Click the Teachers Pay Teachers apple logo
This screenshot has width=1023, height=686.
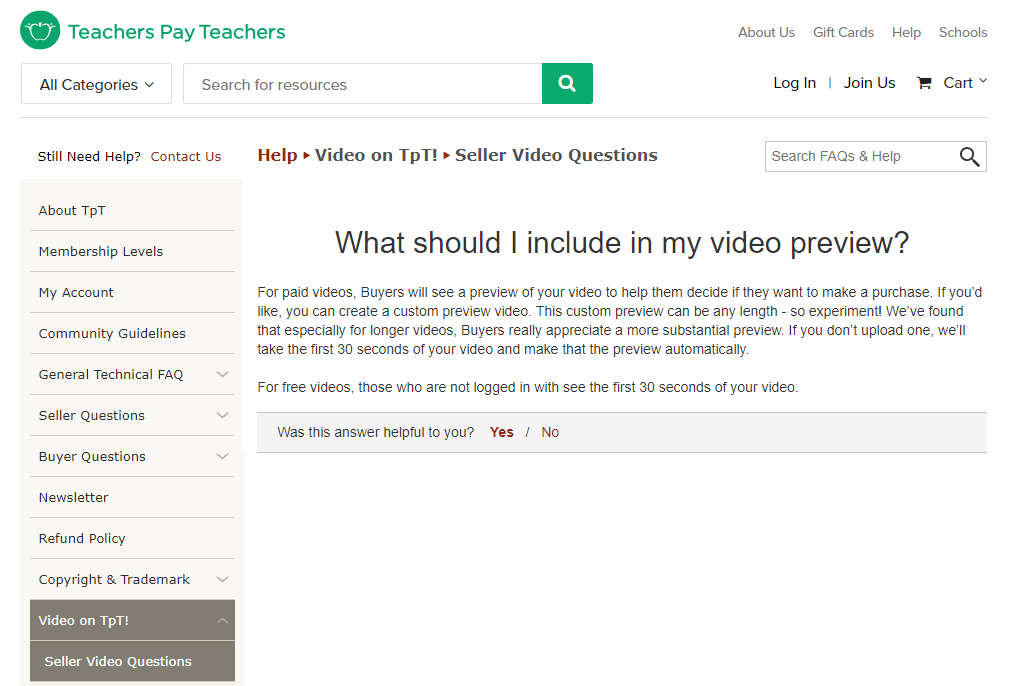(39, 30)
